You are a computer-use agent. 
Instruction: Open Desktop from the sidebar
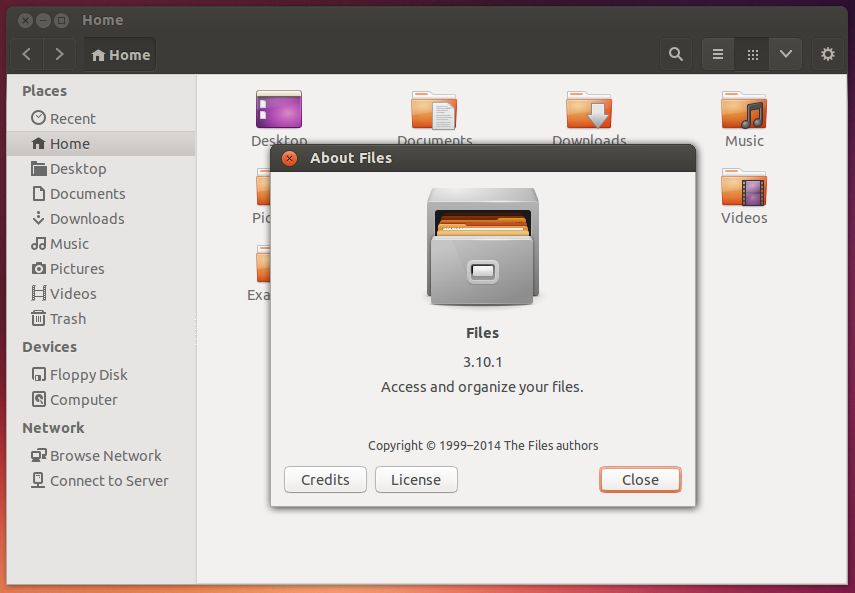pyautogui.click(x=101, y=168)
